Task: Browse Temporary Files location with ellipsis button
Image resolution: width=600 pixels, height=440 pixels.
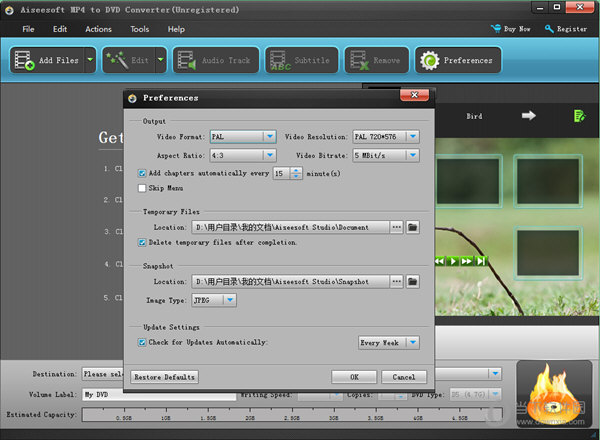Action: (396, 227)
